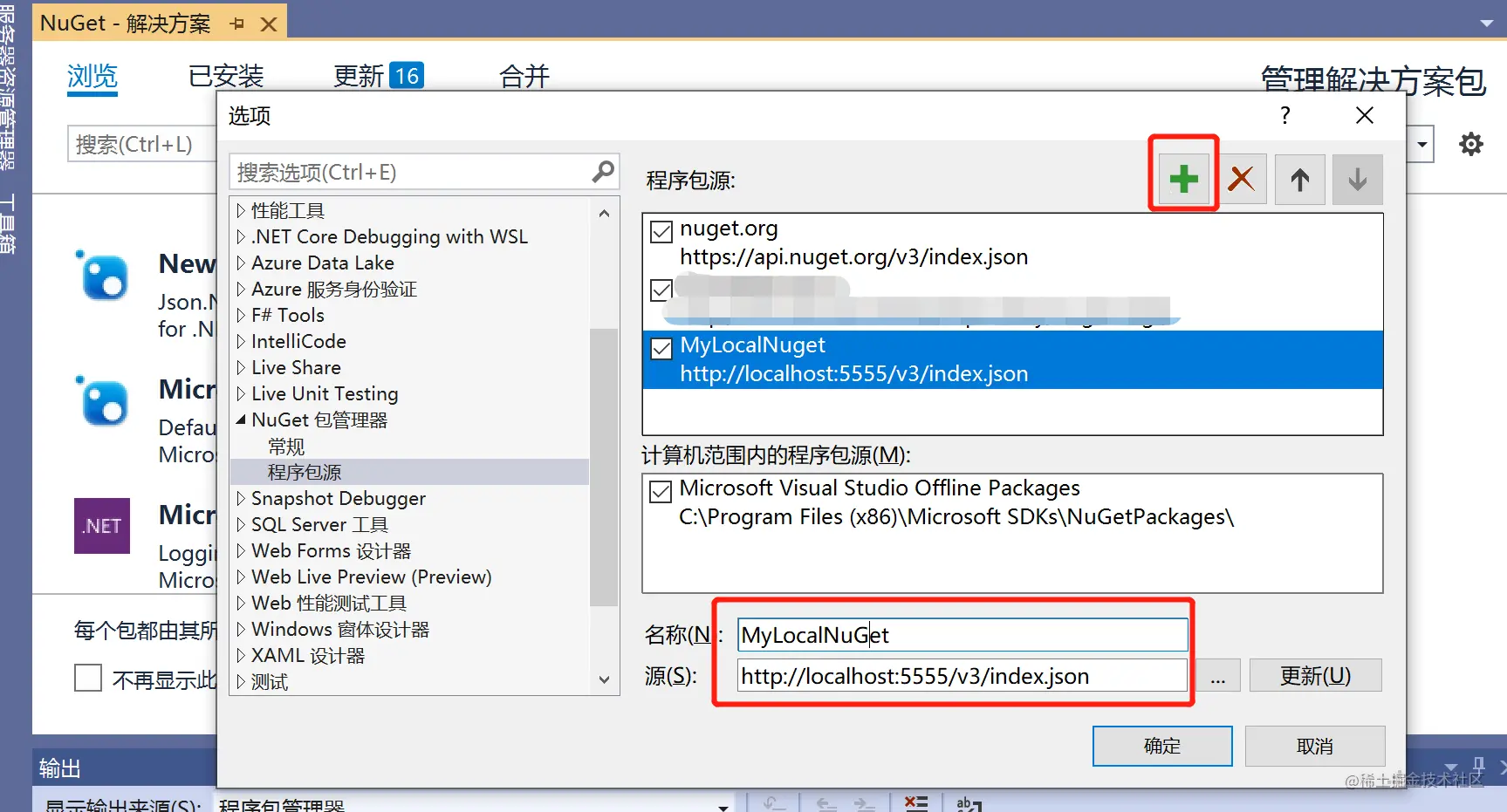Select SQL Server 工具 tree item
The image size is (1507, 812).
[320, 524]
